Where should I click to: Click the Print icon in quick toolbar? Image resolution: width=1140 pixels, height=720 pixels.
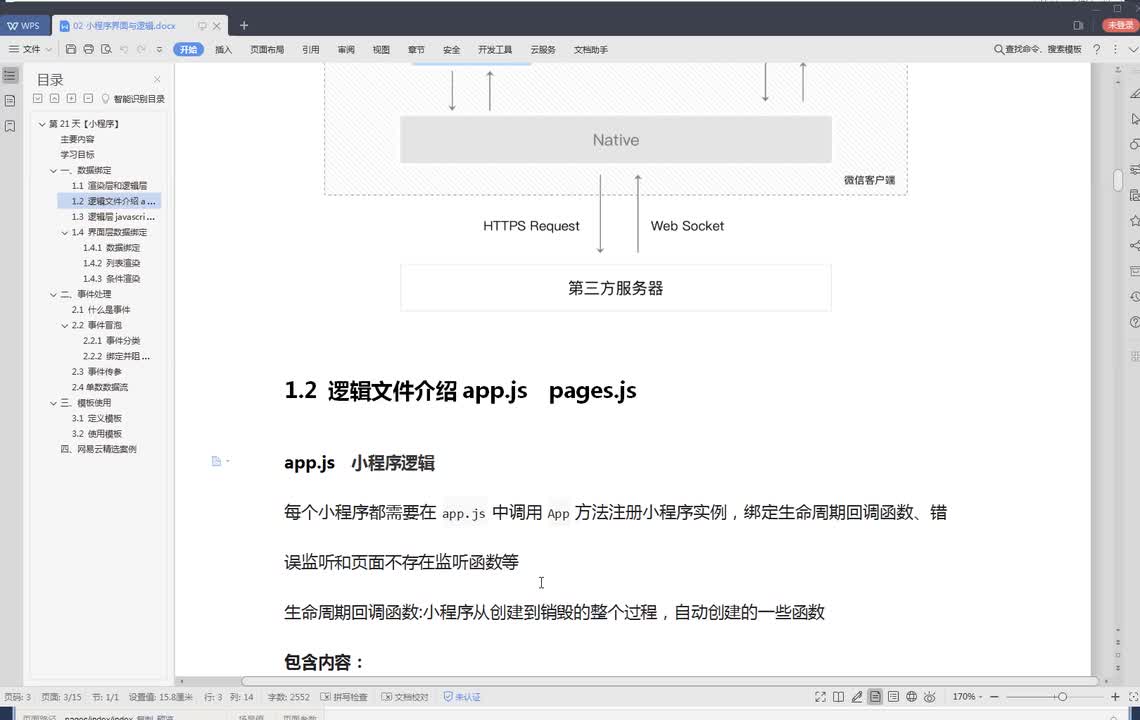coord(89,49)
